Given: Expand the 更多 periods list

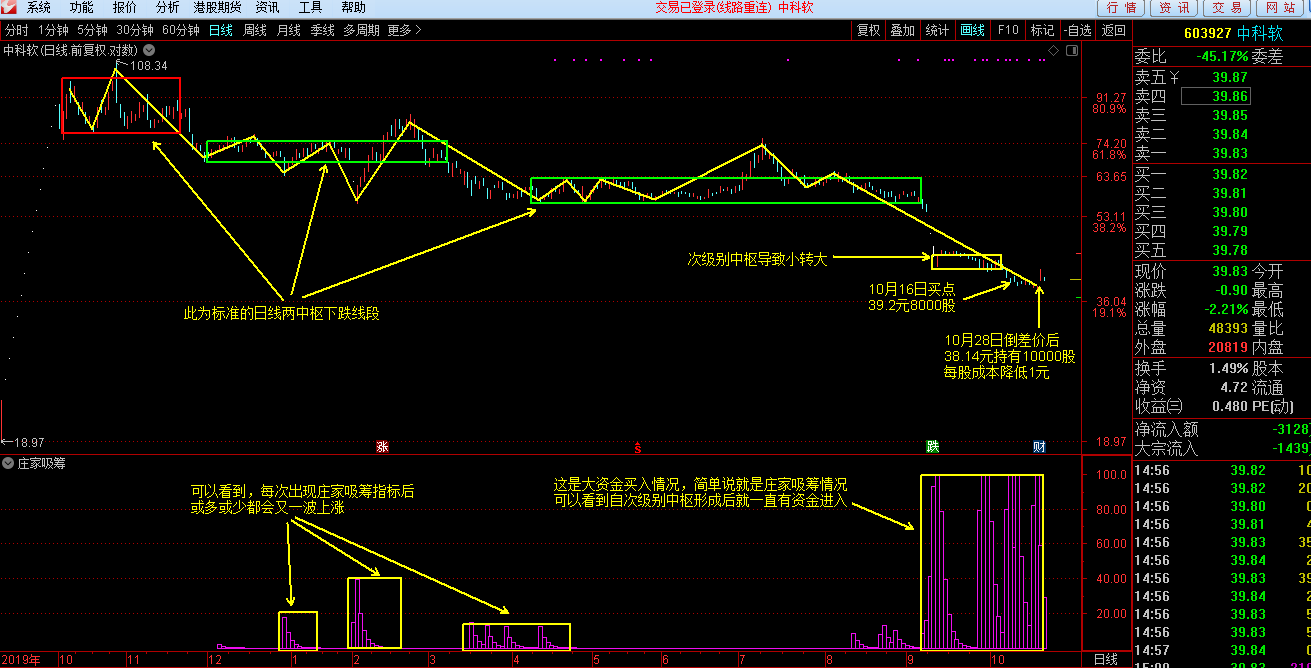Looking at the screenshot, I should [x=404, y=30].
